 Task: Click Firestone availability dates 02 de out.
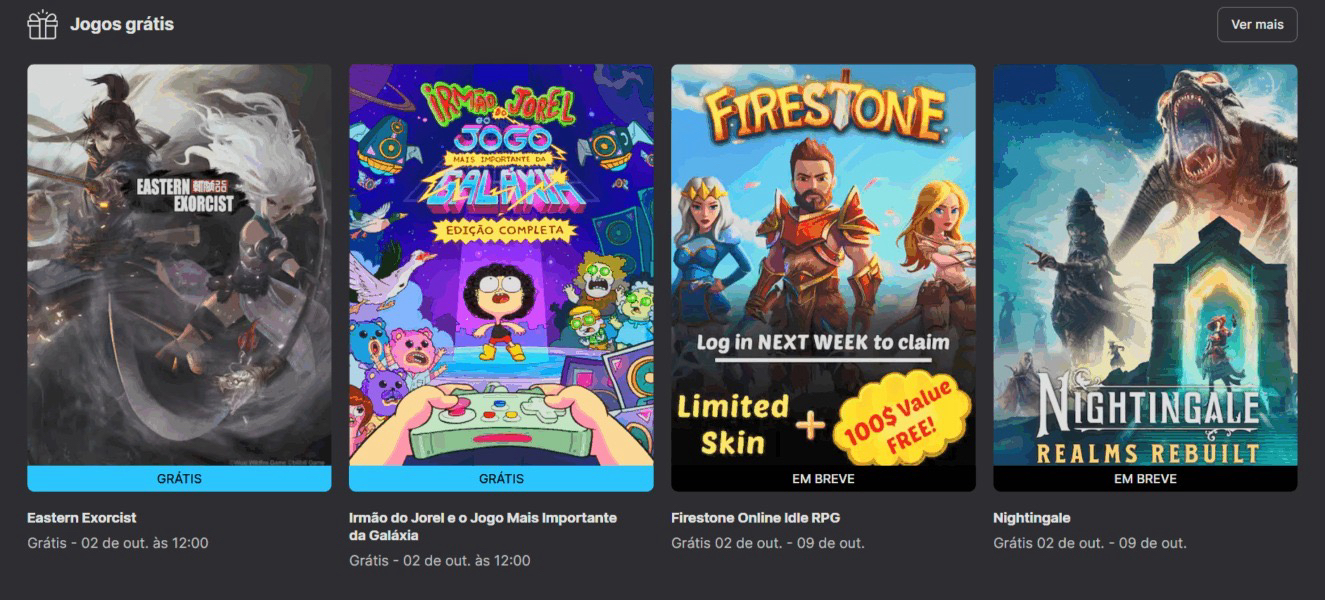768,543
